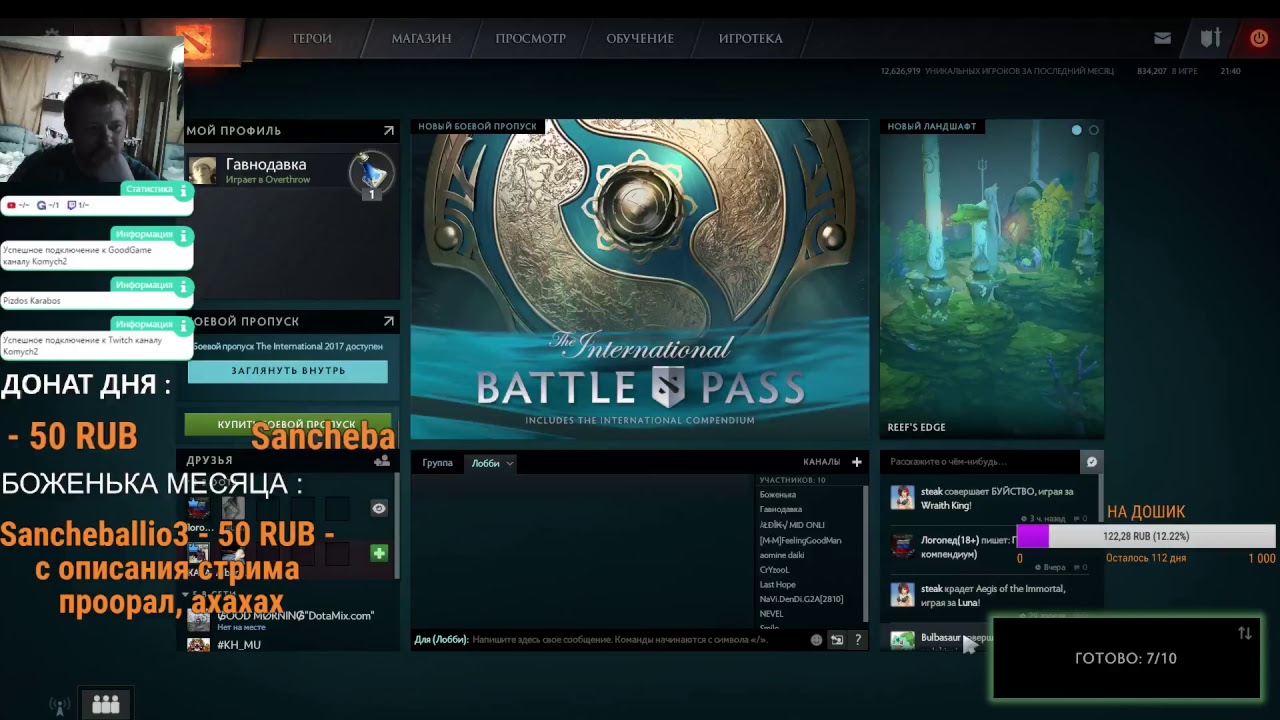Open the ОБУЧЕНИЕ menu
Screen dimensions: 1280x720
coord(640,38)
